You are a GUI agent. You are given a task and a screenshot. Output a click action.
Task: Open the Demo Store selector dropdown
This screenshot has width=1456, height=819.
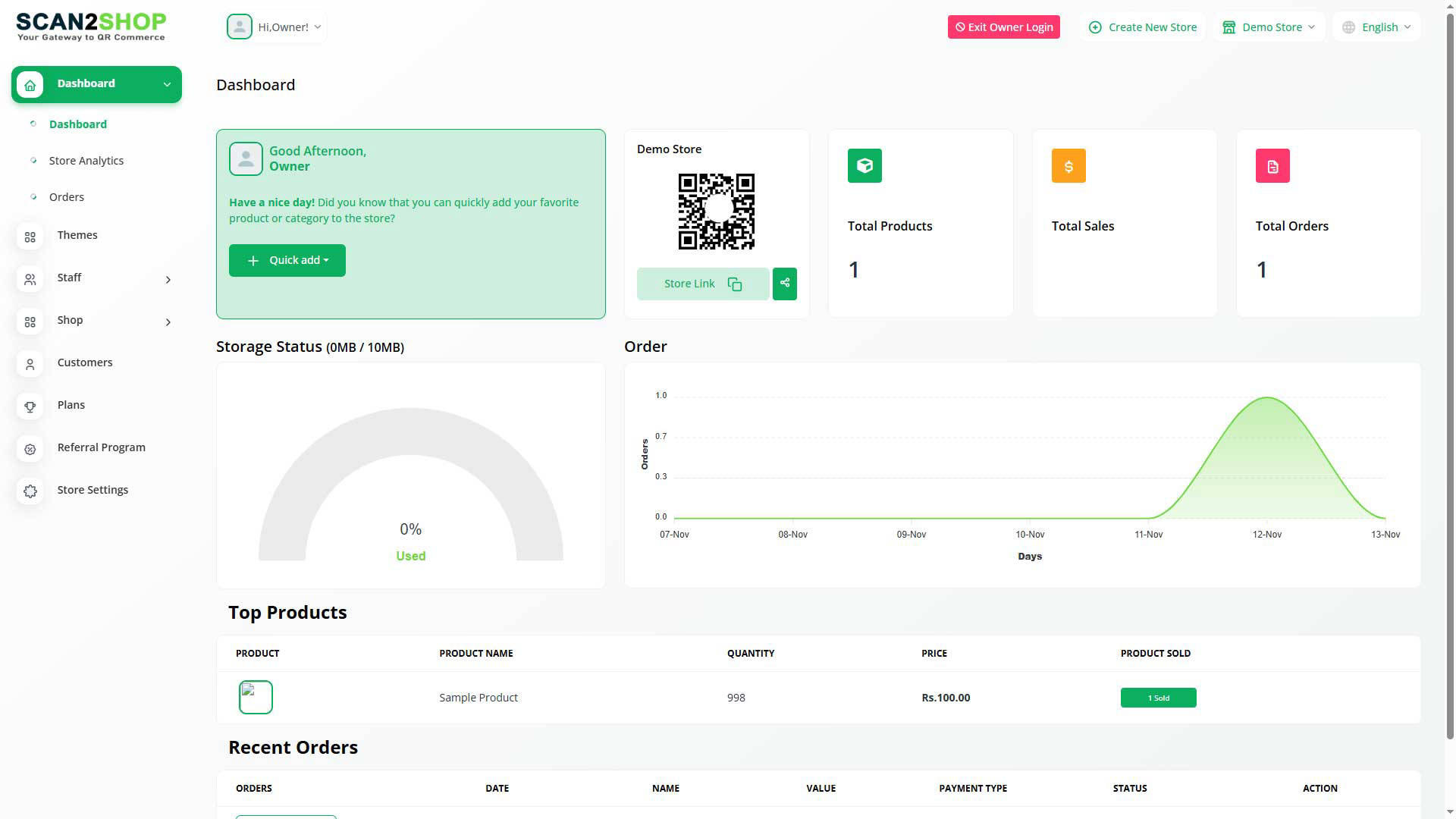pyautogui.click(x=1270, y=27)
